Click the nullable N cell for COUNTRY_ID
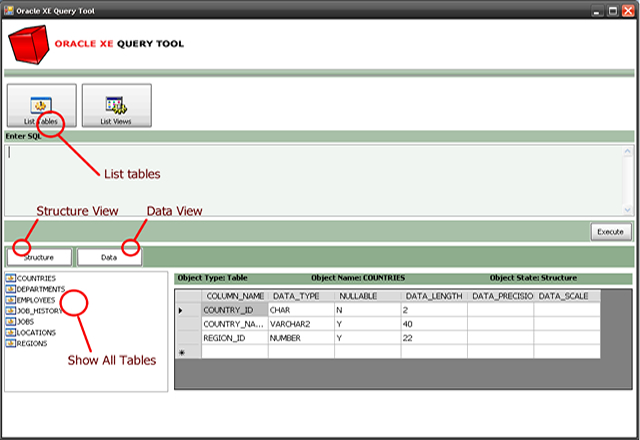The height and width of the screenshot is (440, 640). coord(368,310)
